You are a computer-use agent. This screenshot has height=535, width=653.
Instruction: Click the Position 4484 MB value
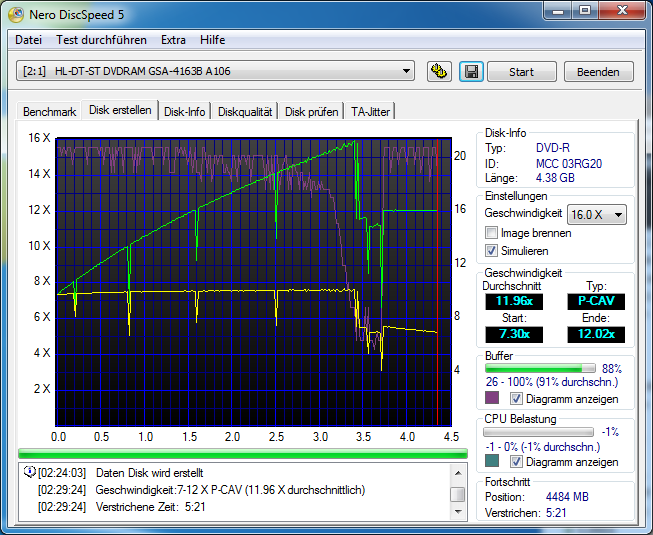click(x=567, y=497)
